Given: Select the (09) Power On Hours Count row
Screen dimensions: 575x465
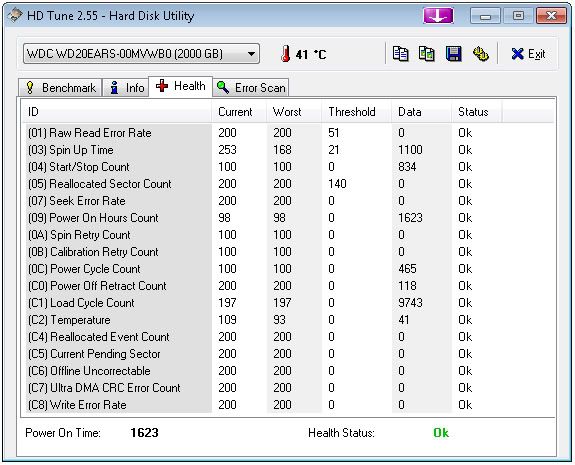Looking at the screenshot, I should tap(264, 218).
